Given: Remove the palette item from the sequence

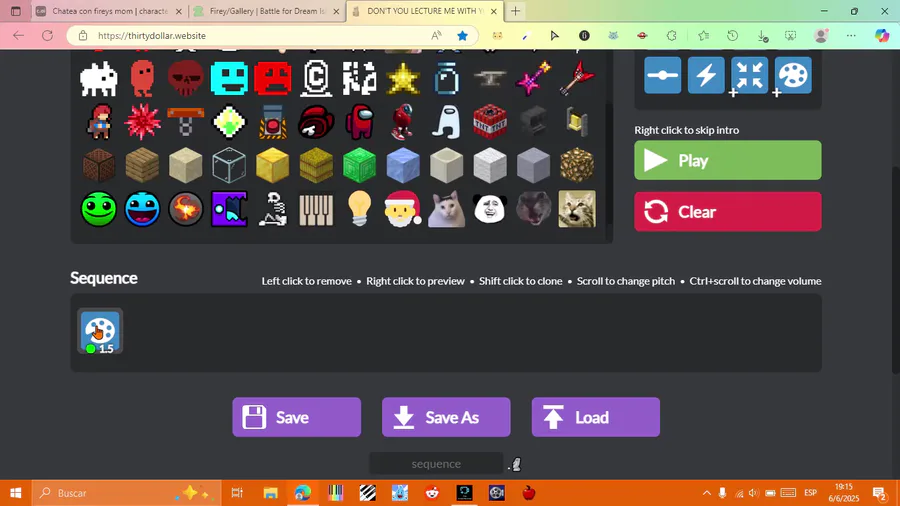Looking at the screenshot, I should point(100,332).
